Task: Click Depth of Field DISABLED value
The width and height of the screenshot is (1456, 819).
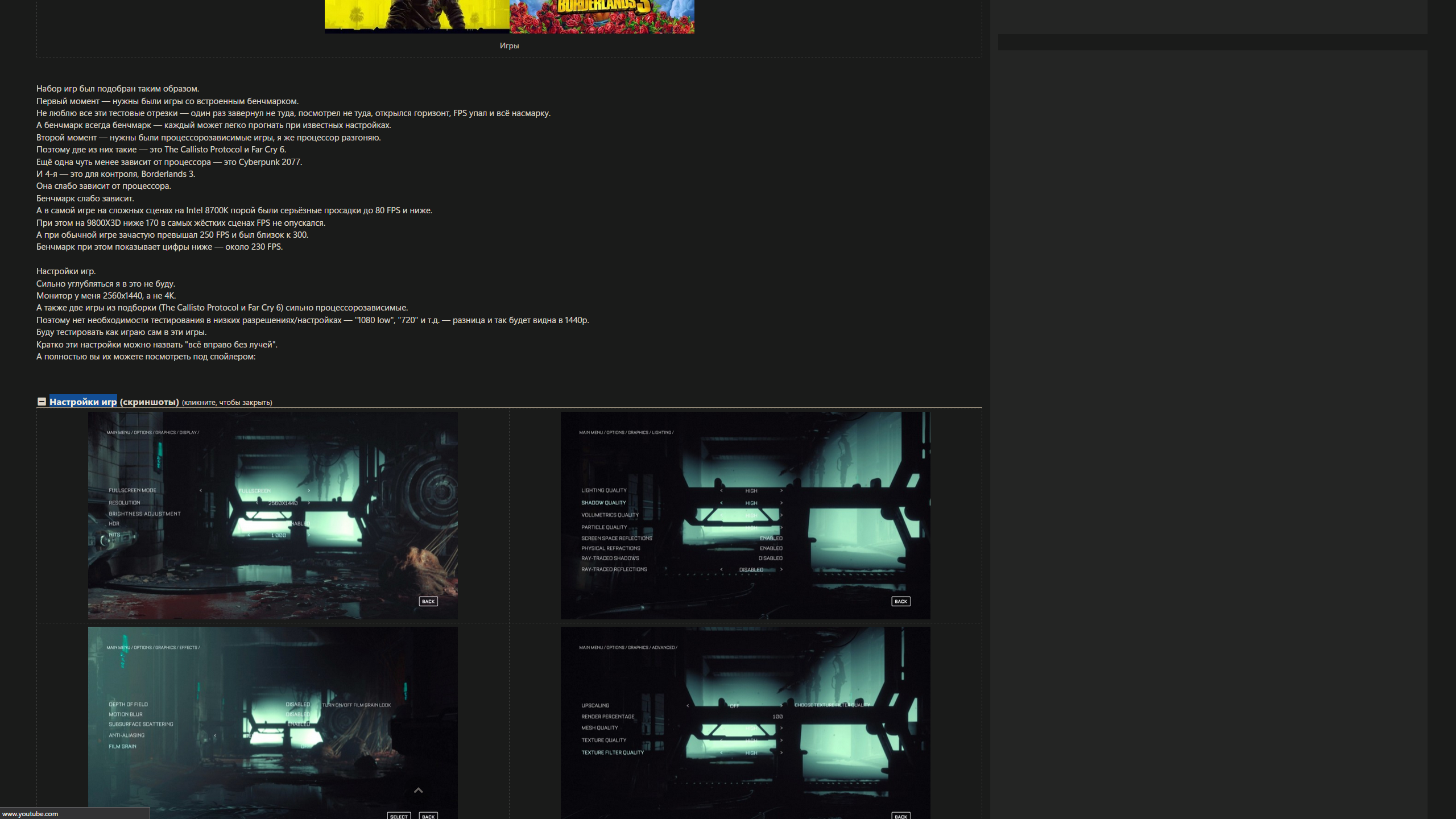Action: (x=297, y=704)
